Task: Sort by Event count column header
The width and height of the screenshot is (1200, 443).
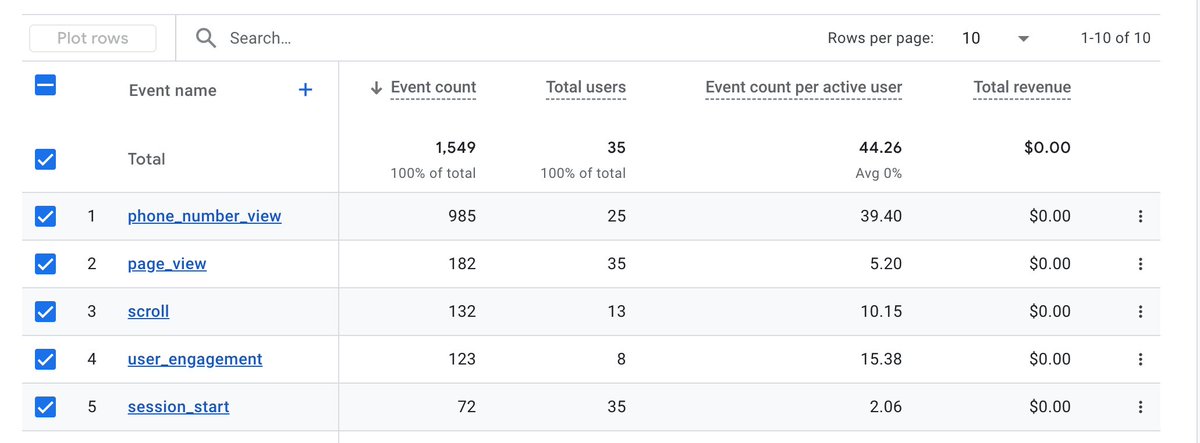Action: click(433, 88)
